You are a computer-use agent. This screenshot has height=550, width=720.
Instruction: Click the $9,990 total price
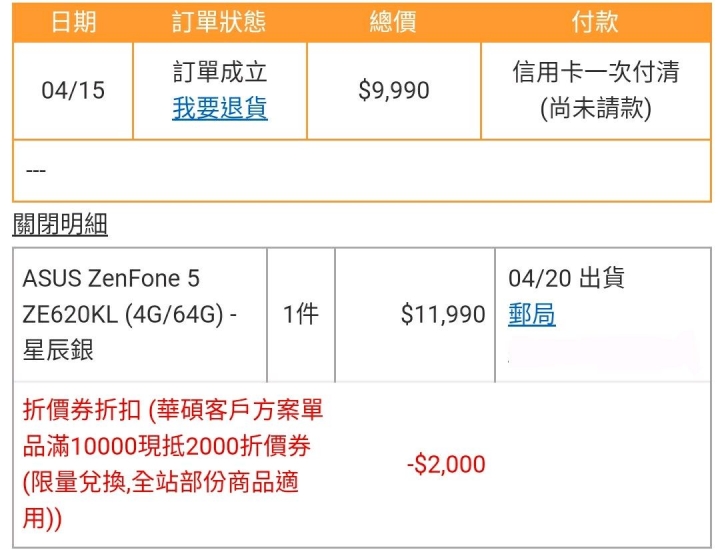click(x=394, y=90)
